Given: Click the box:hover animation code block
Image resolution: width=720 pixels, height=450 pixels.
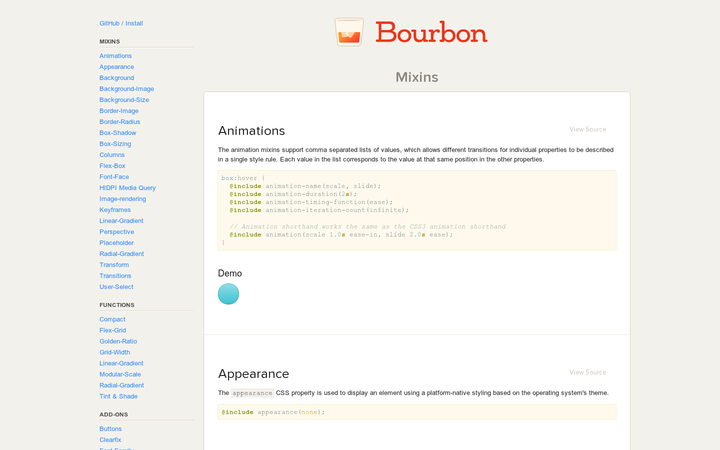Looking at the screenshot, I should coord(417,210).
